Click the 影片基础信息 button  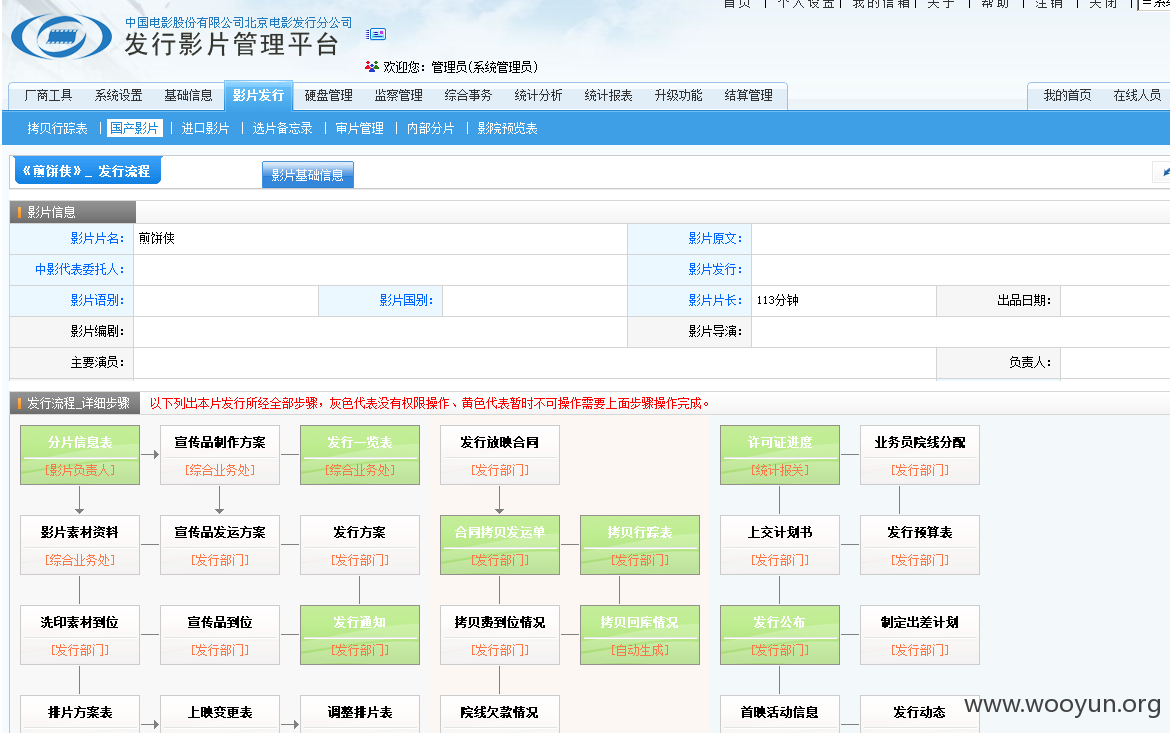tap(307, 175)
